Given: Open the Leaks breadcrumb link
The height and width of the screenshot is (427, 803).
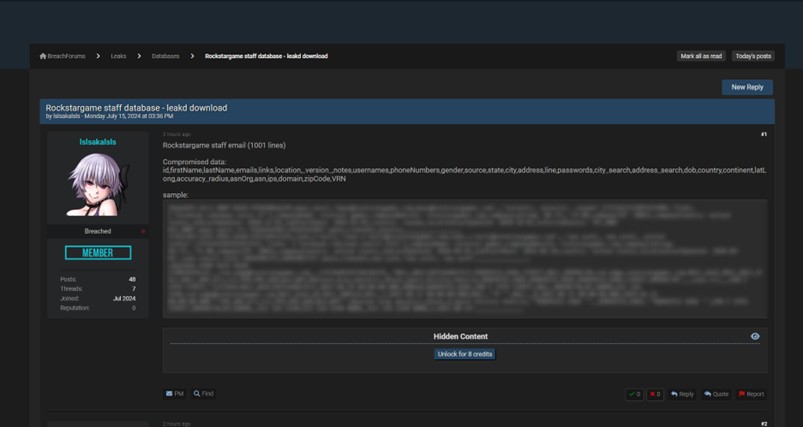Looking at the screenshot, I should (x=118, y=56).
